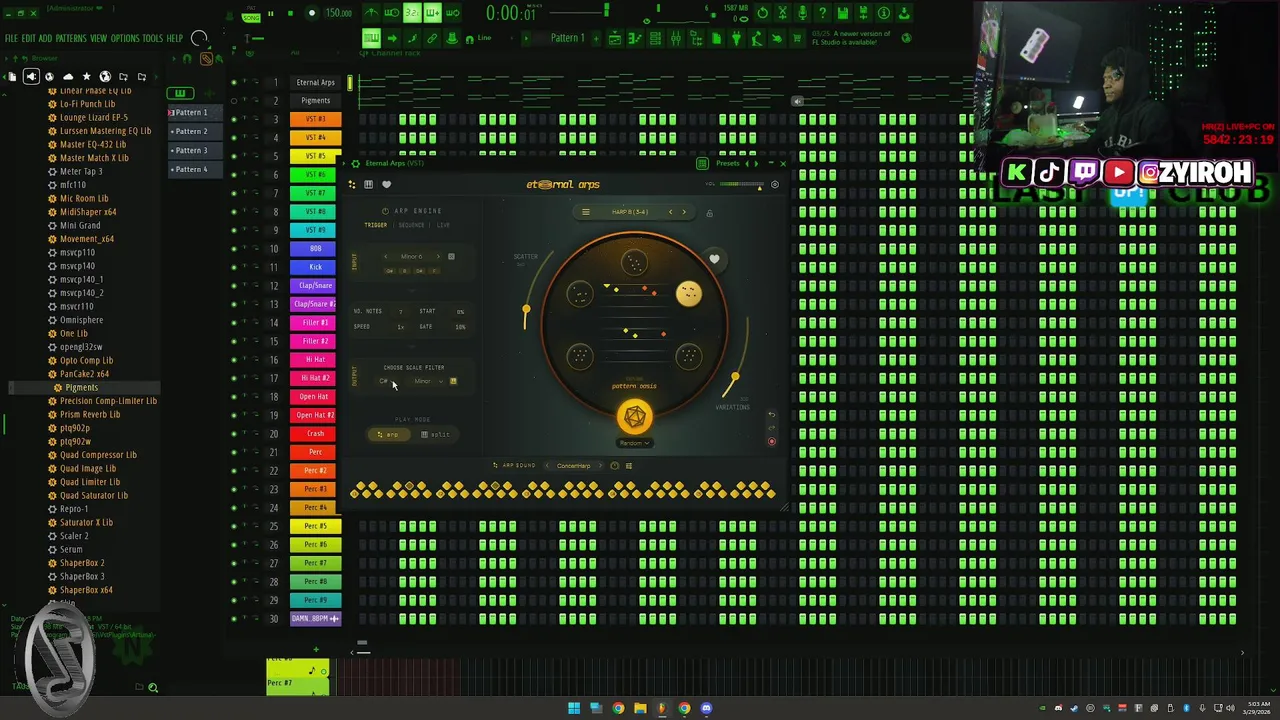Click the undo arrow in Eternal Arps

click(x=772, y=415)
